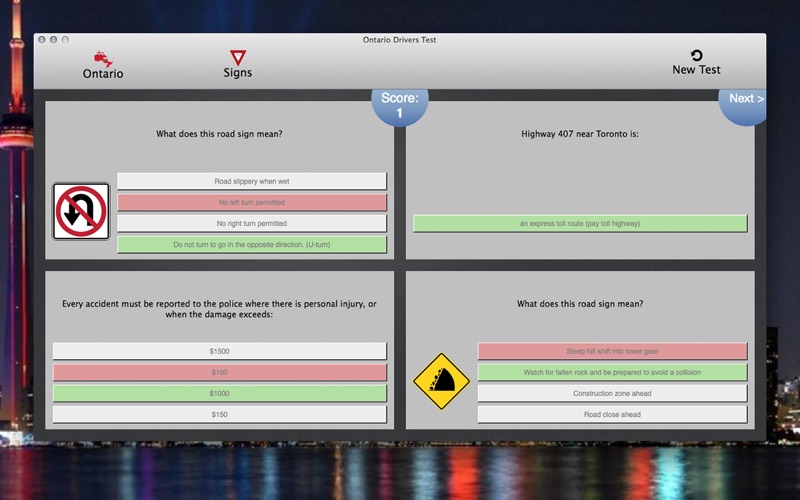Viewport: 800px width, 500px height.
Task: Pick the $150 answer
Action: tap(219, 414)
